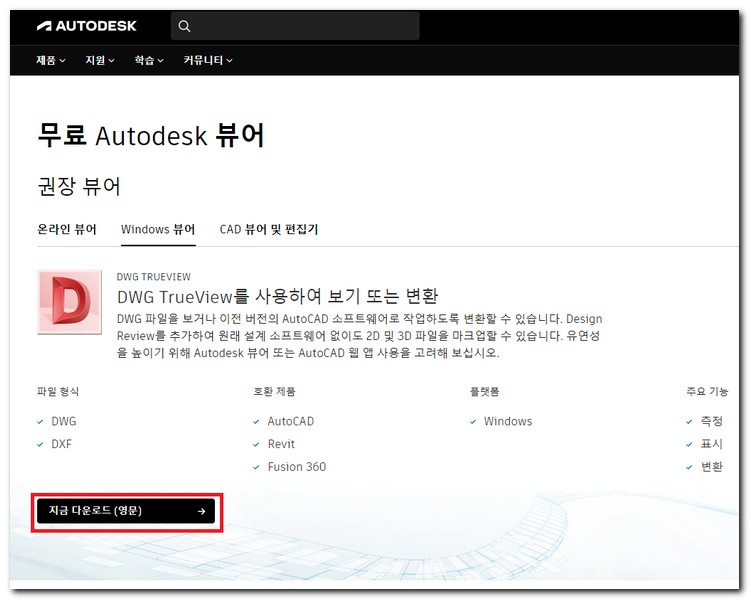Click the Autodesk logo

tap(86, 26)
